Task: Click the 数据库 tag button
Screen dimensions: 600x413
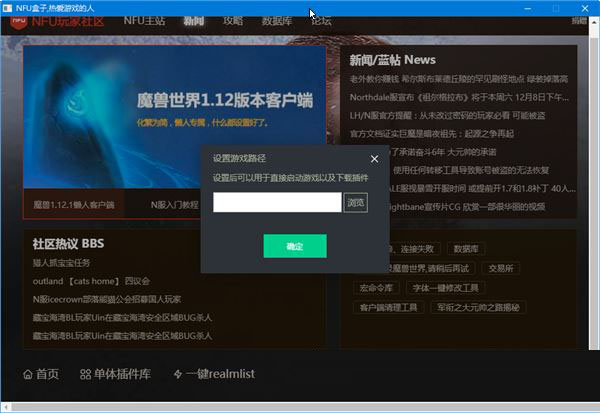Action: click(466, 249)
